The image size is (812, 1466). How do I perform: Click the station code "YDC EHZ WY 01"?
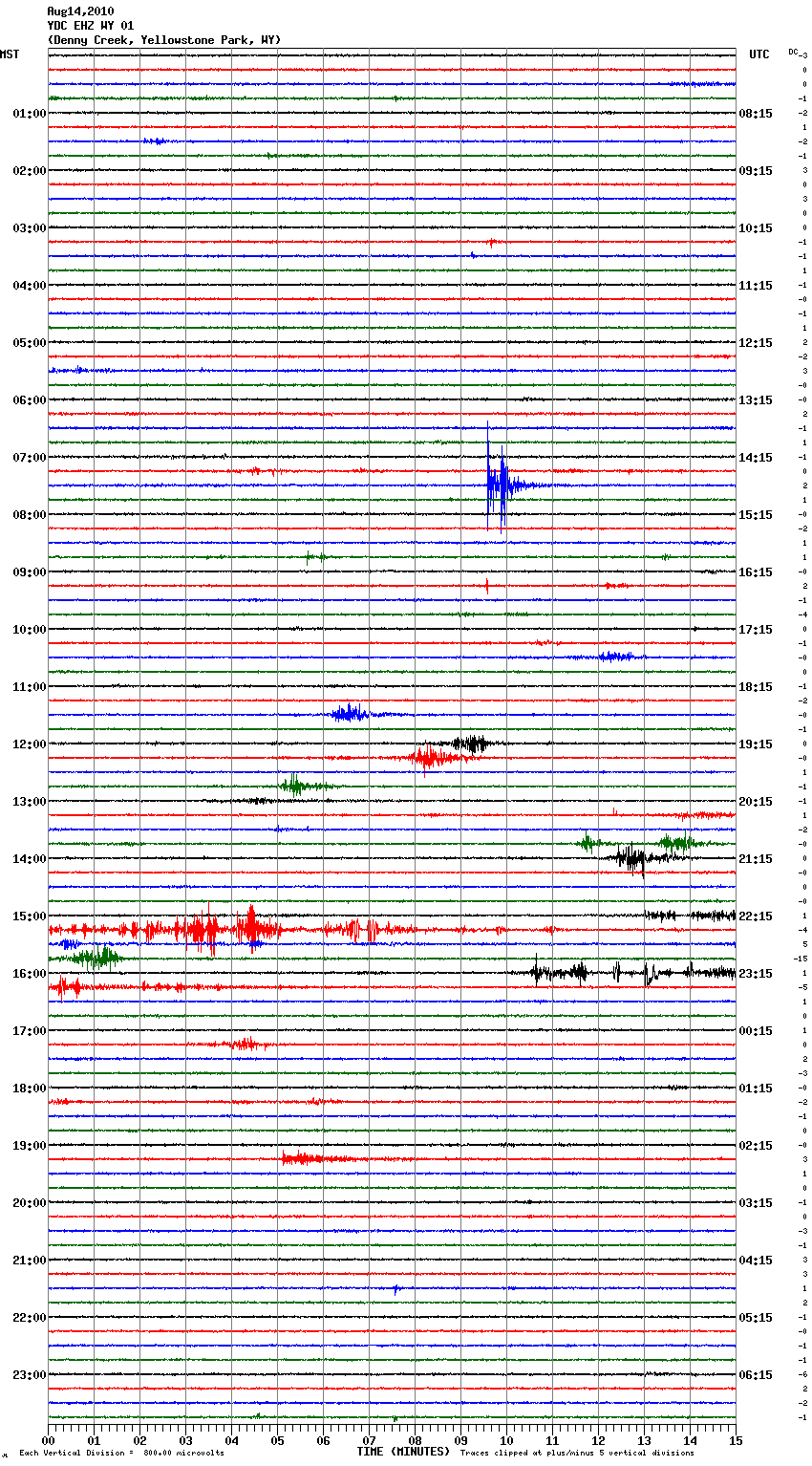pos(91,26)
